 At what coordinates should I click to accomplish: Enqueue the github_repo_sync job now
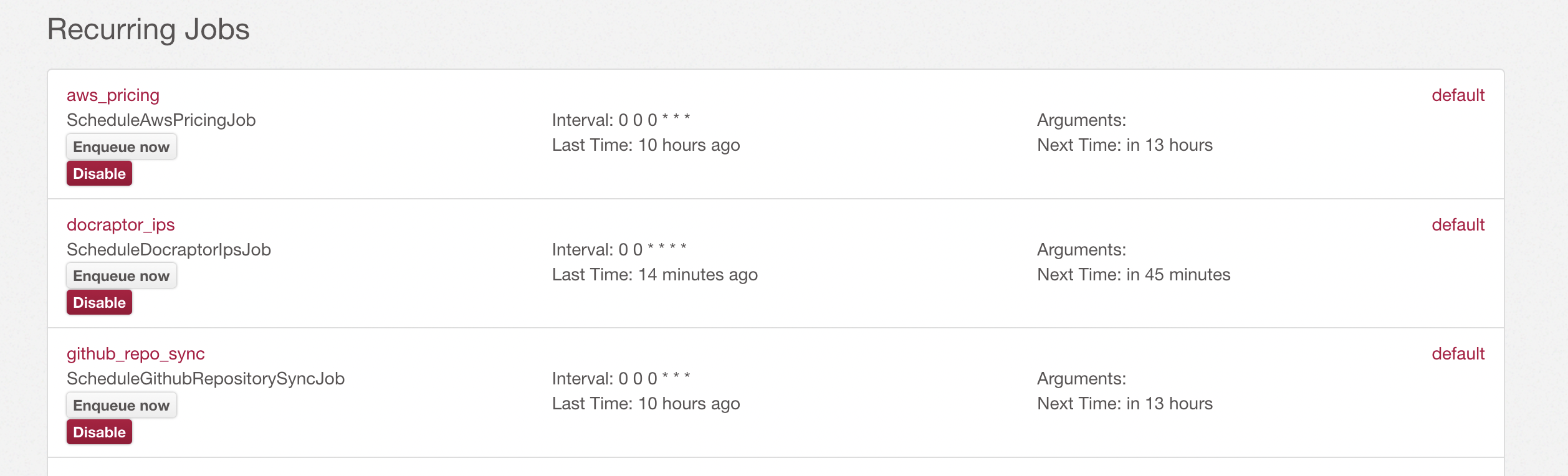point(122,405)
